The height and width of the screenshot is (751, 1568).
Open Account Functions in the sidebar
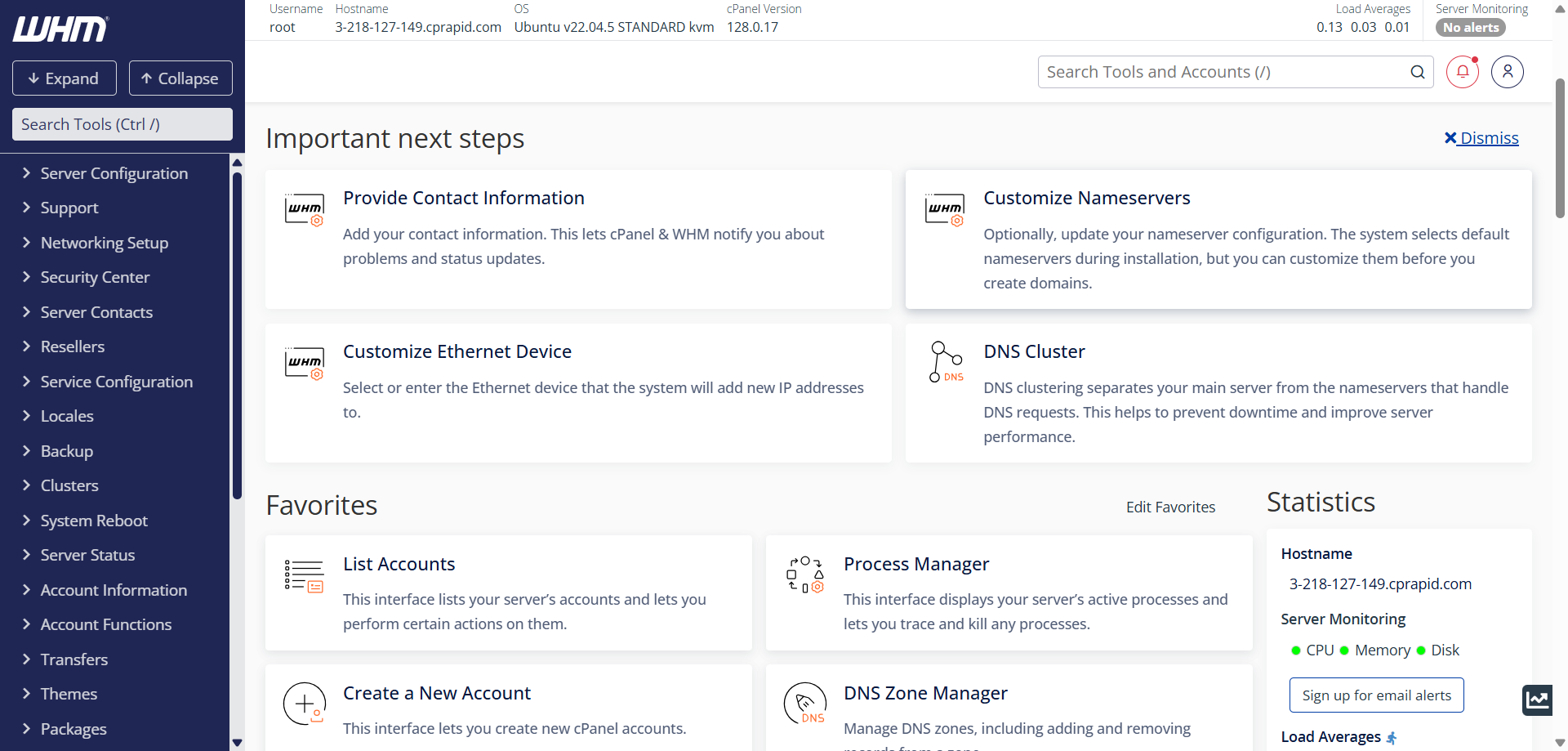106,624
